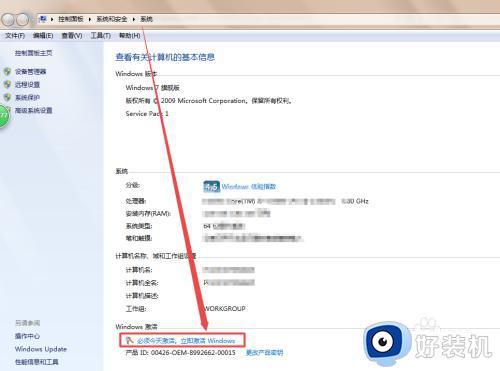500x371 pixels.
Task: Click the shield icon beside 远程设置
Action: coord(7,85)
